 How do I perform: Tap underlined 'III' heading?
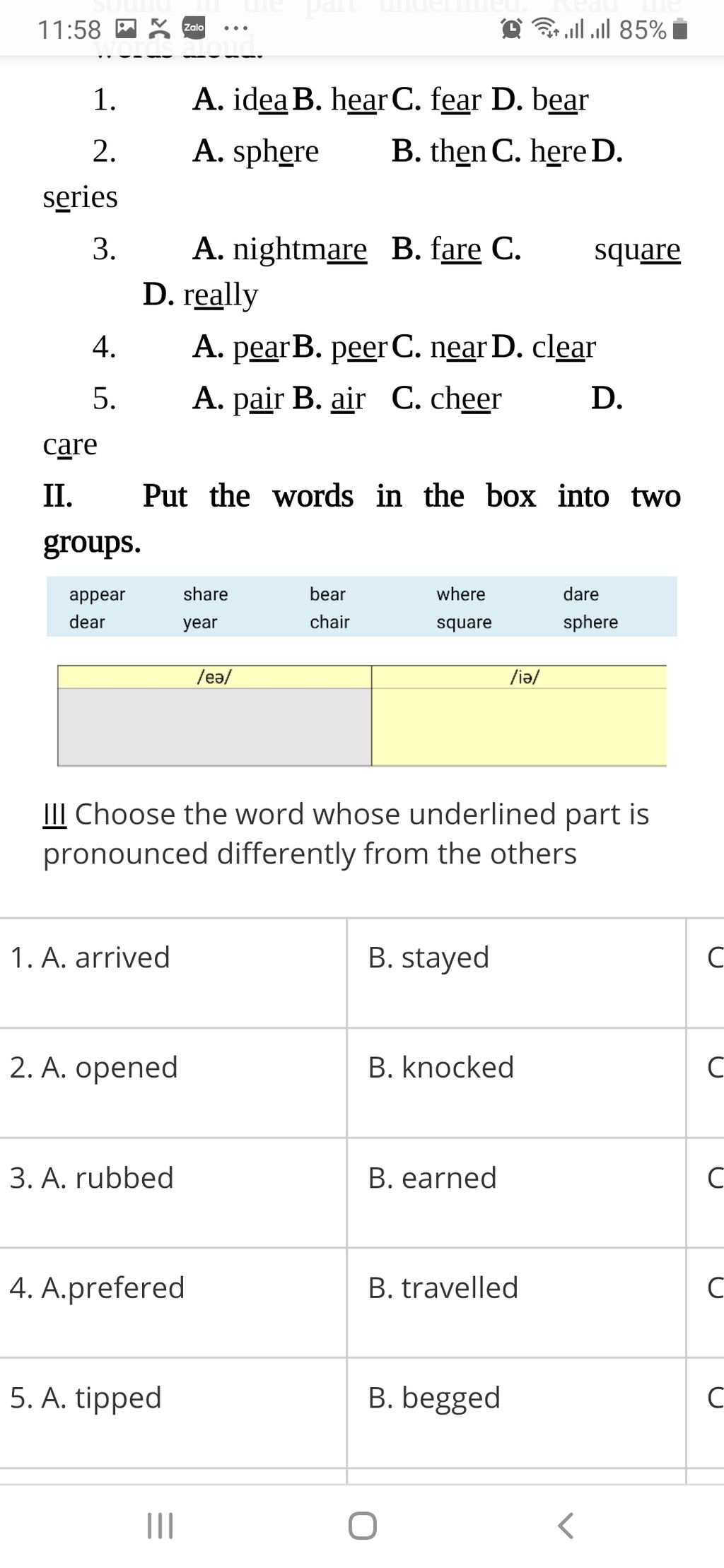pos(54,814)
